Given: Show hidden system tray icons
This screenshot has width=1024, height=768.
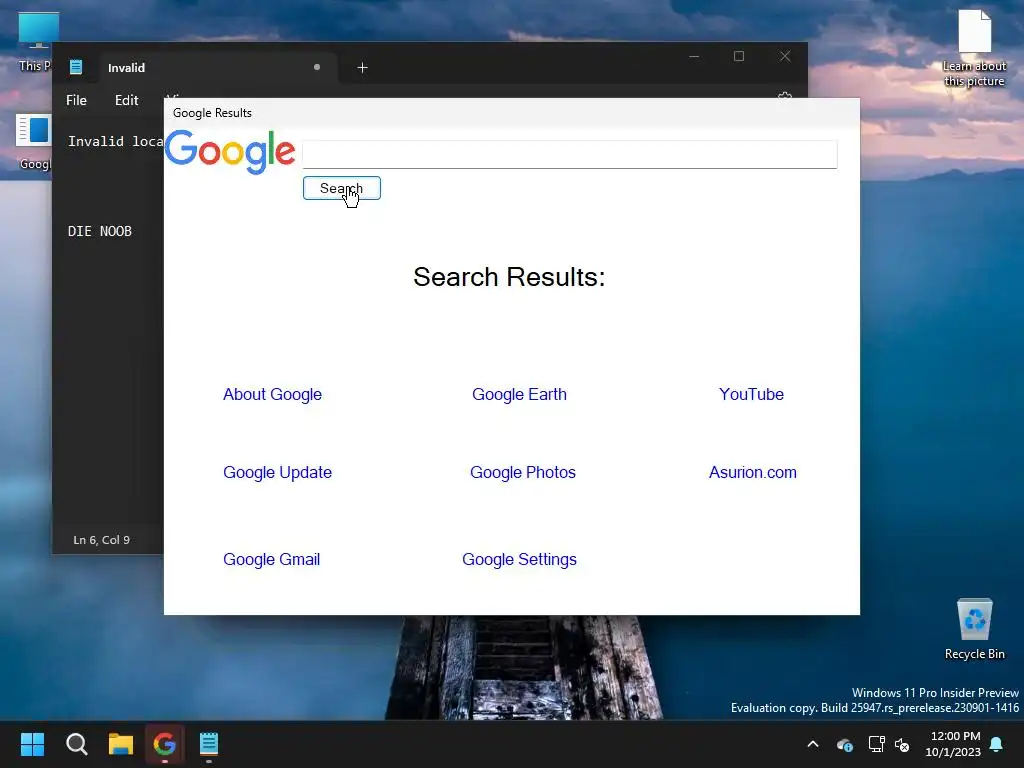Looking at the screenshot, I should (813, 744).
